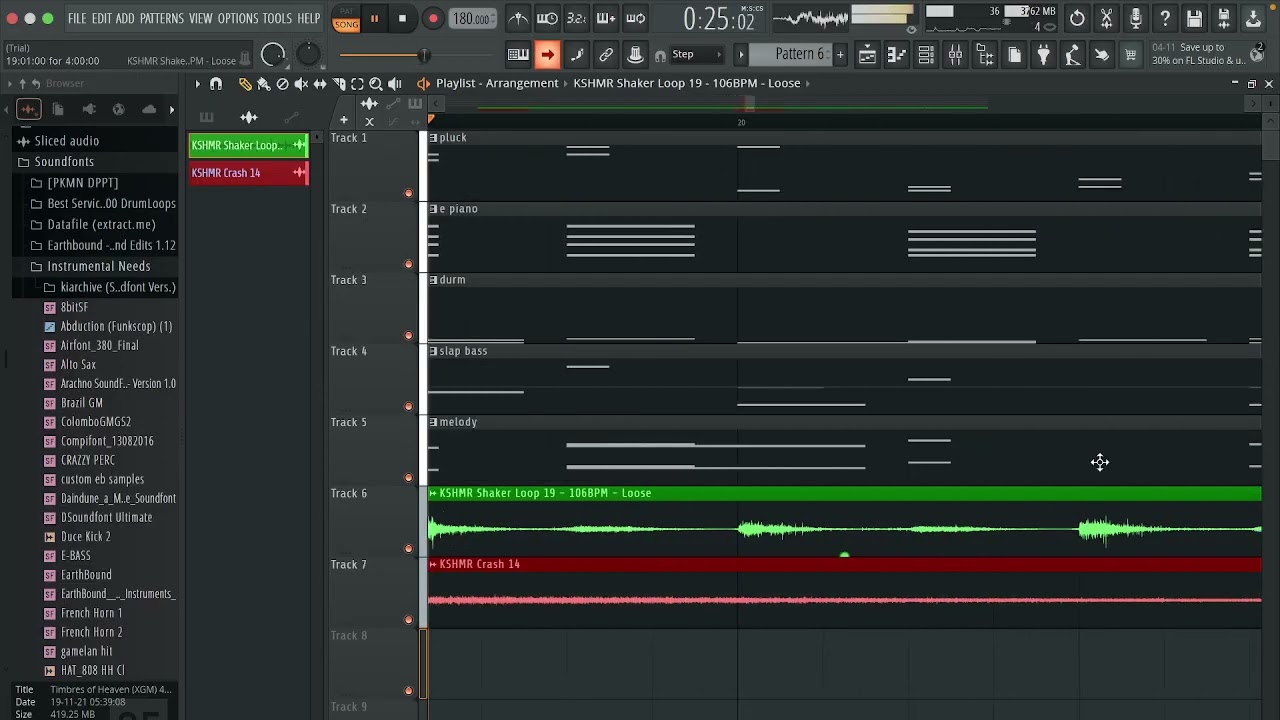Select the Paint brush tool in Playlist
This screenshot has width=1280, height=720.
point(264,84)
